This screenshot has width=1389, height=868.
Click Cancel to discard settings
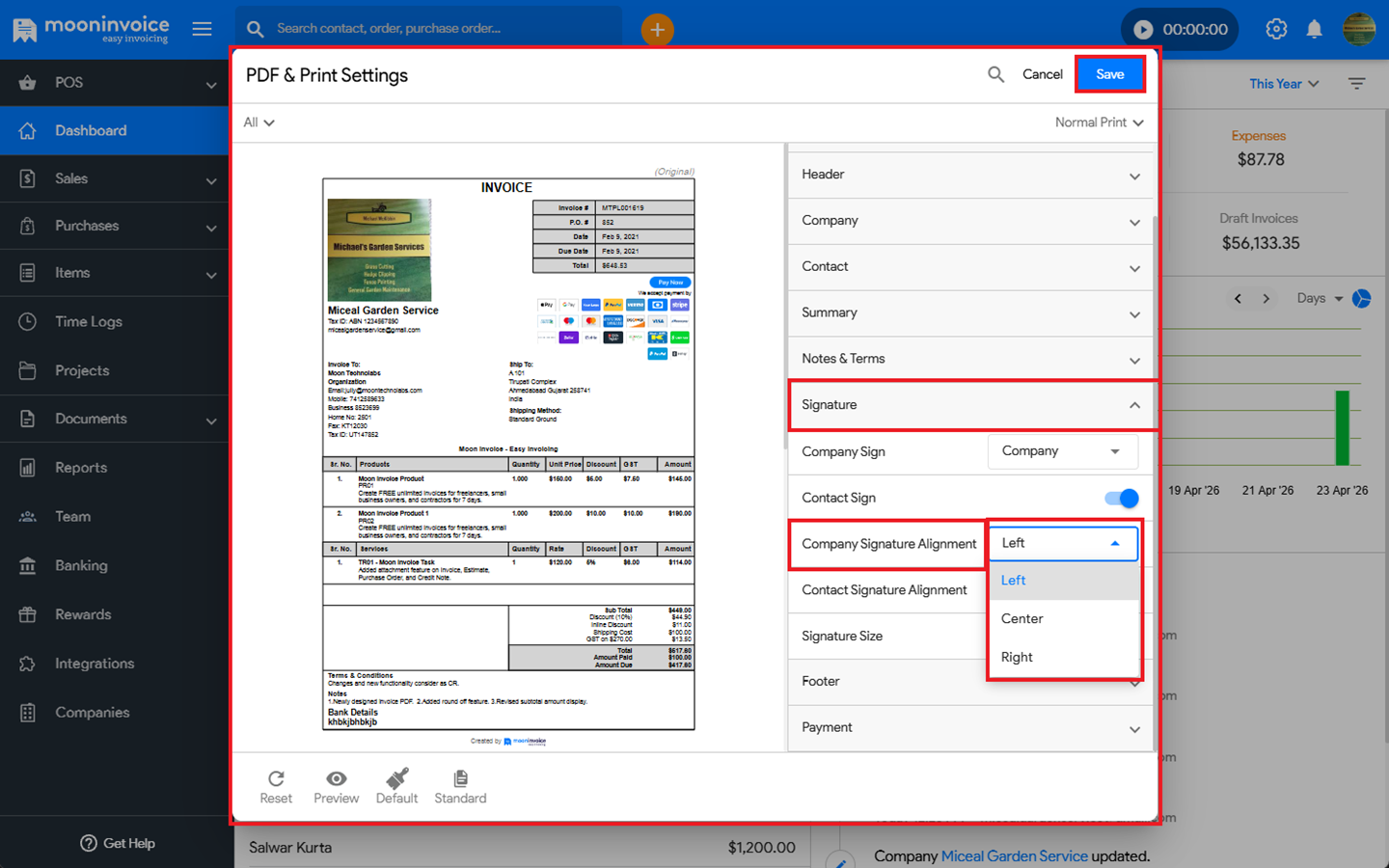1042,74
